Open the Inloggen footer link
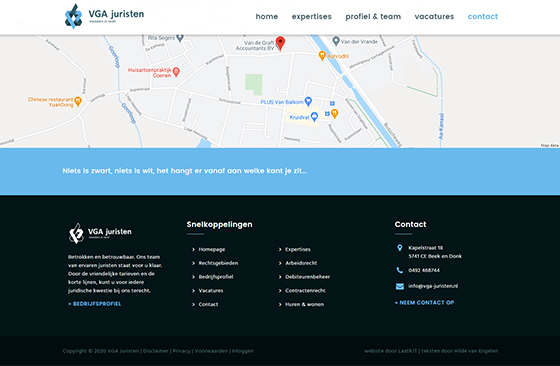This screenshot has height=366, width=560. coord(243,351)
